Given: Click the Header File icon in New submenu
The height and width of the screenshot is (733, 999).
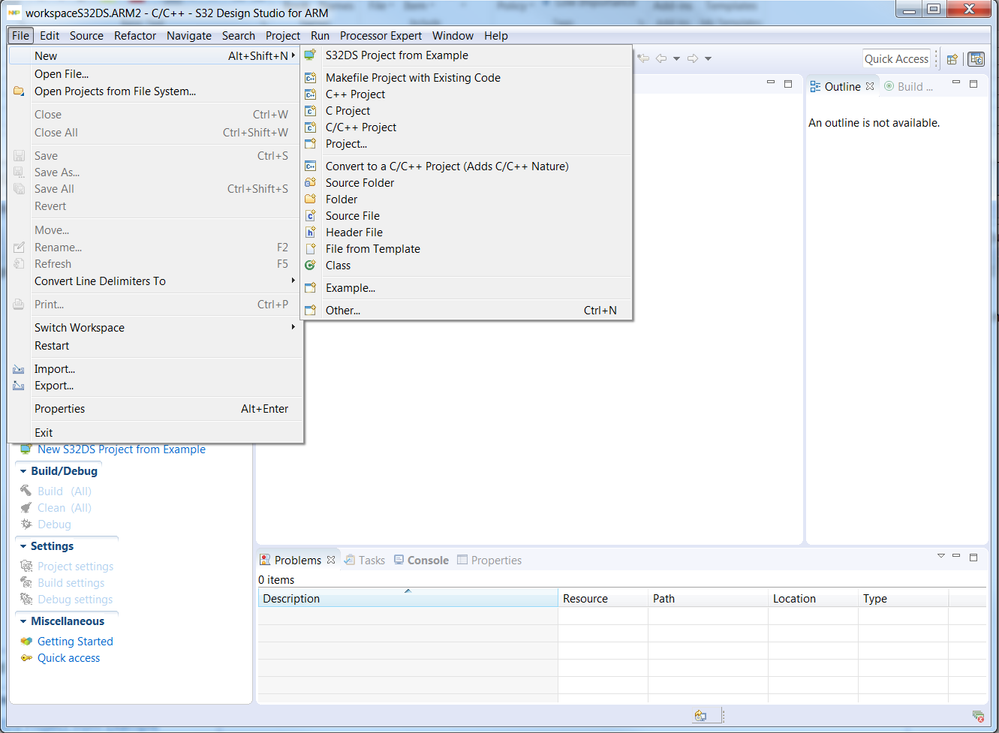Looking at the screenshot, I should point(310,232).
